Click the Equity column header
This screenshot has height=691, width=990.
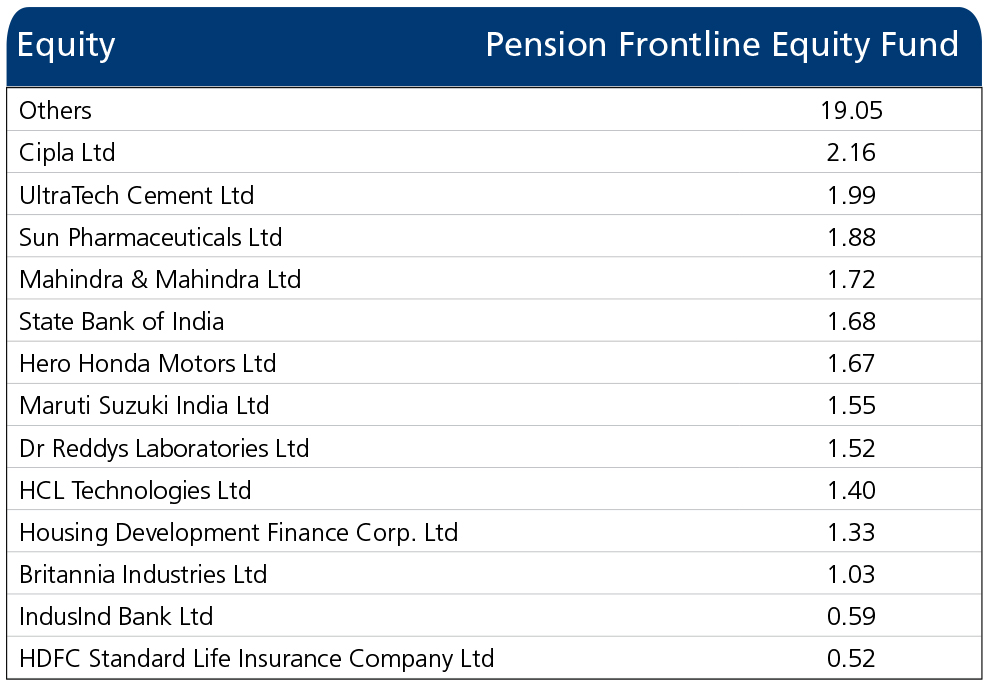(66, 45)
